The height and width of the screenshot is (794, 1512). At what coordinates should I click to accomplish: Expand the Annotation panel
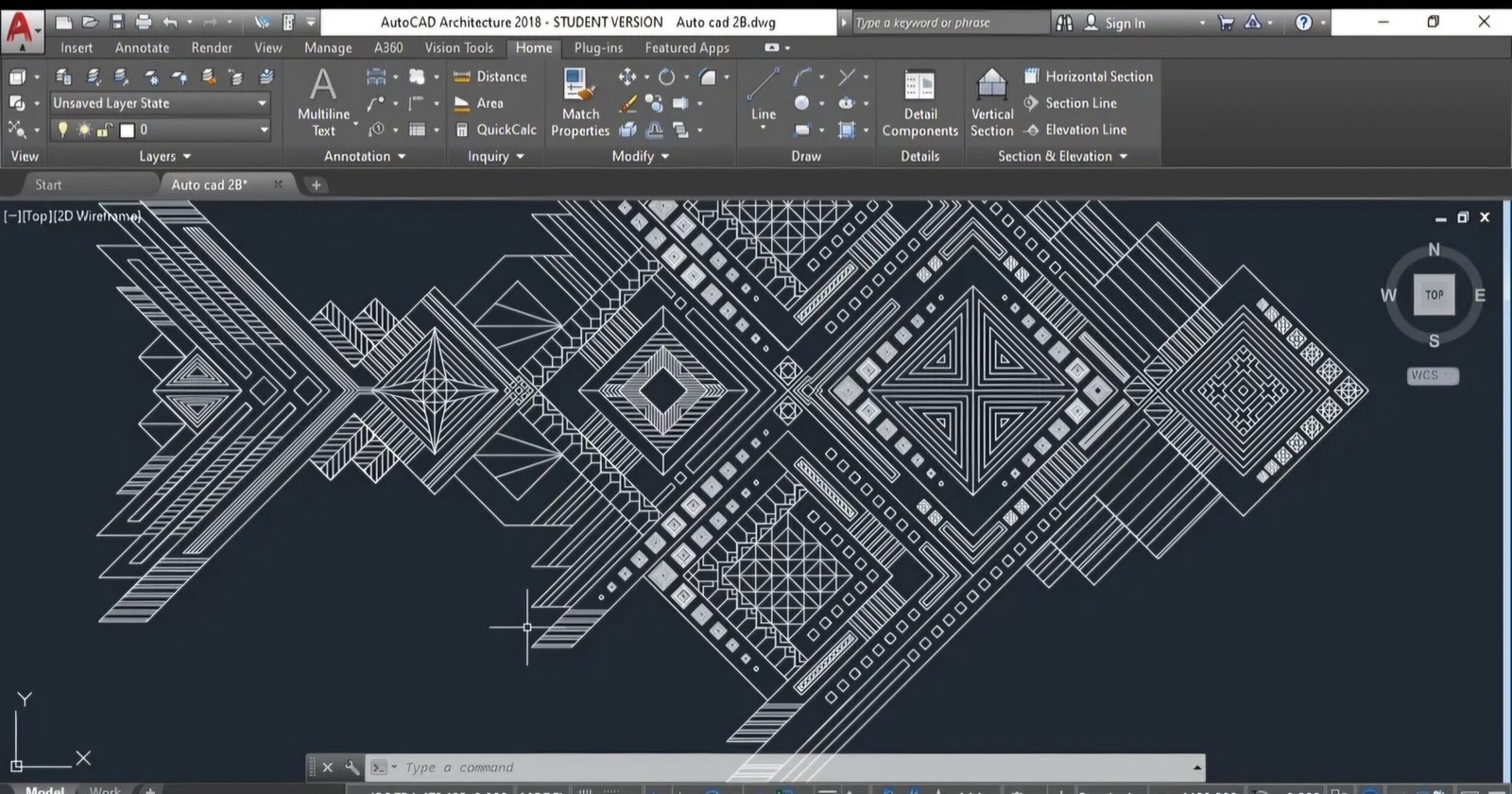click(365, 156)
